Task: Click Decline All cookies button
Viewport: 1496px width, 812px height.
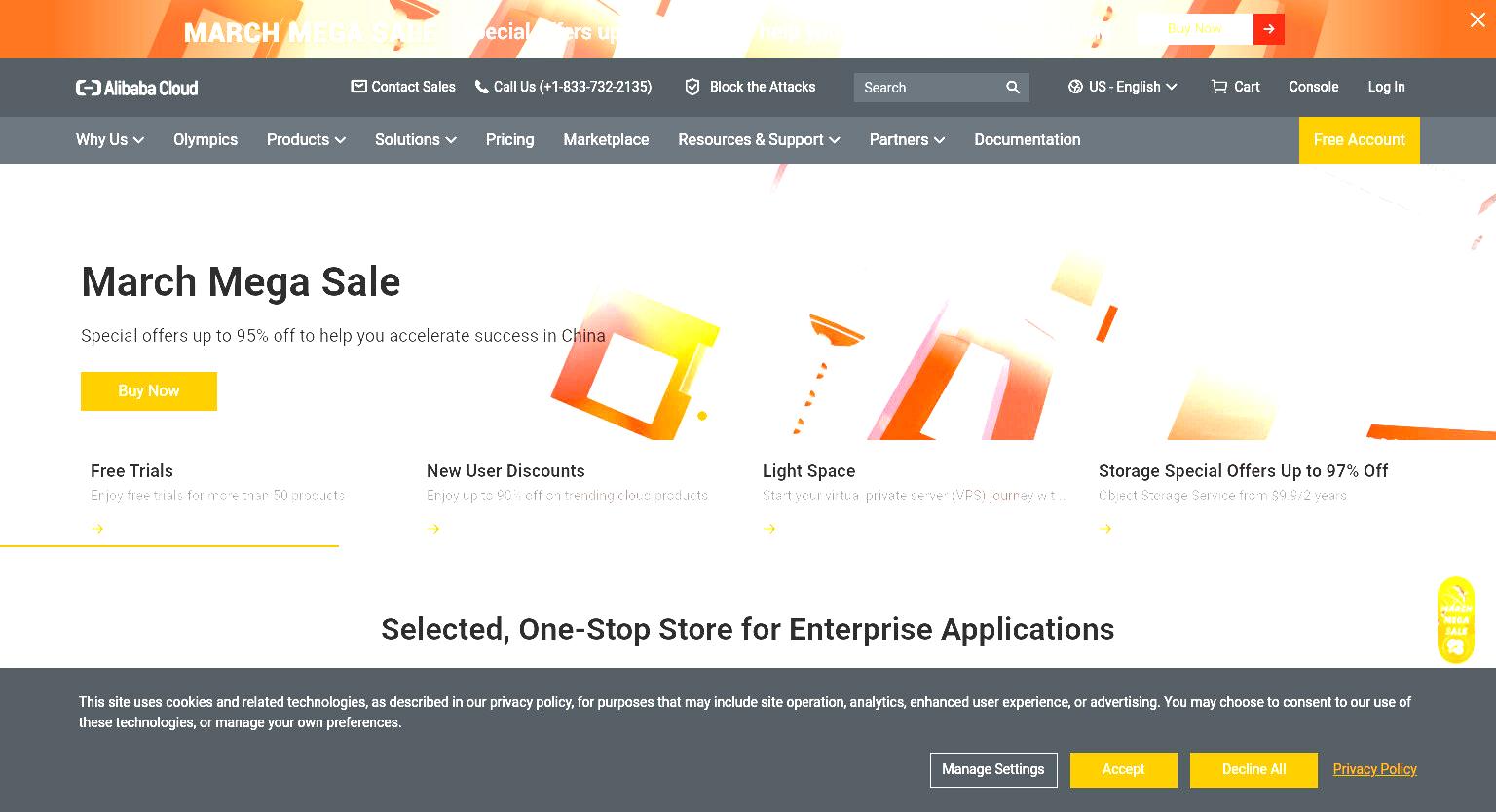Action: (x=1253, y=770)
